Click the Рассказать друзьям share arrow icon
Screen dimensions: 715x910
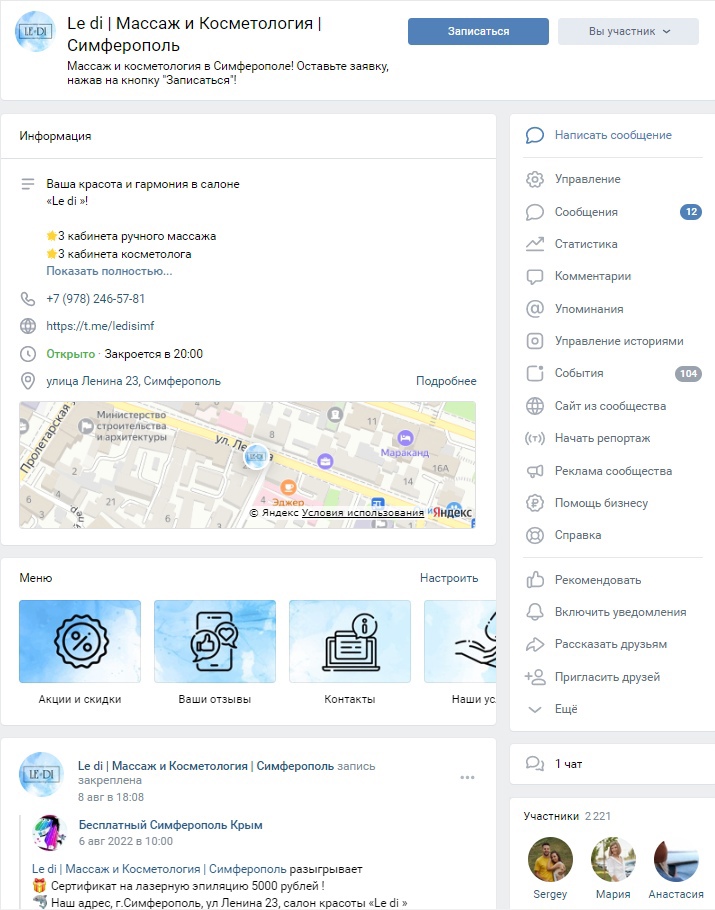pyautogui.click(x=535, y=644)
